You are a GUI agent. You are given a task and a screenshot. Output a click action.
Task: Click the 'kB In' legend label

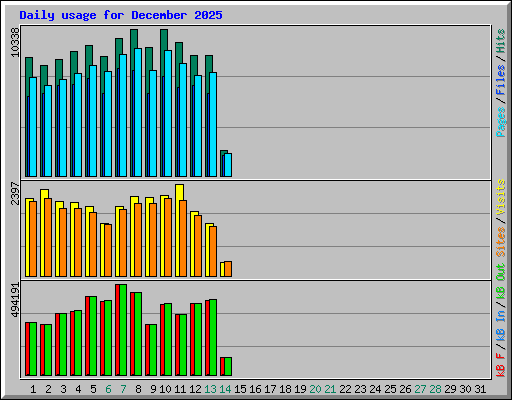501,326
